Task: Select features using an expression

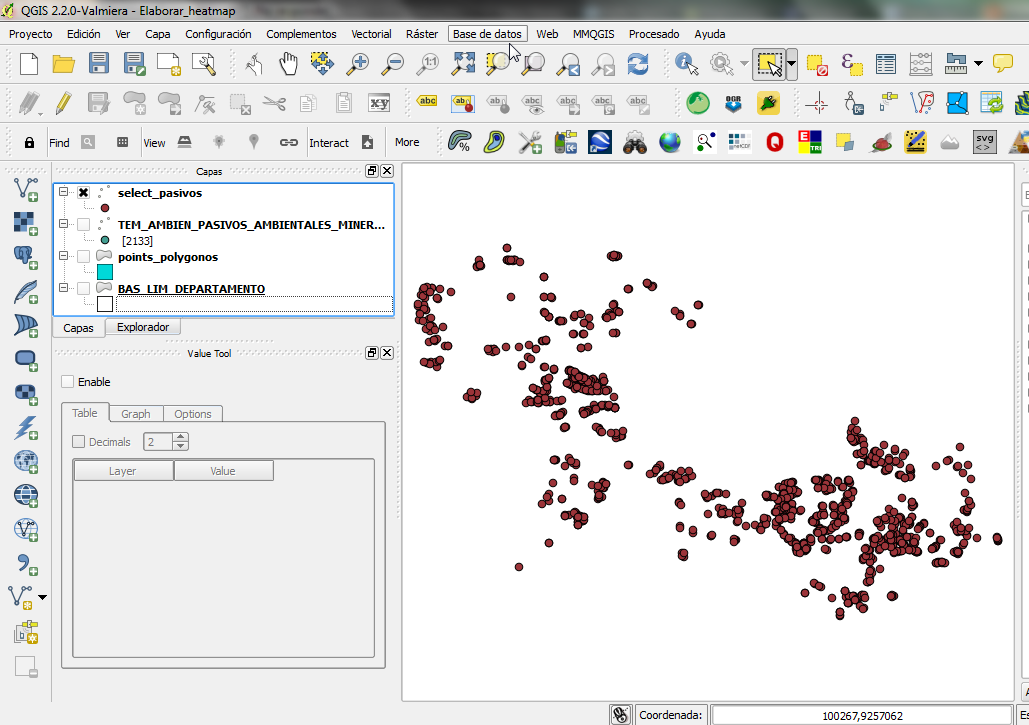Action: pos(851,64)
